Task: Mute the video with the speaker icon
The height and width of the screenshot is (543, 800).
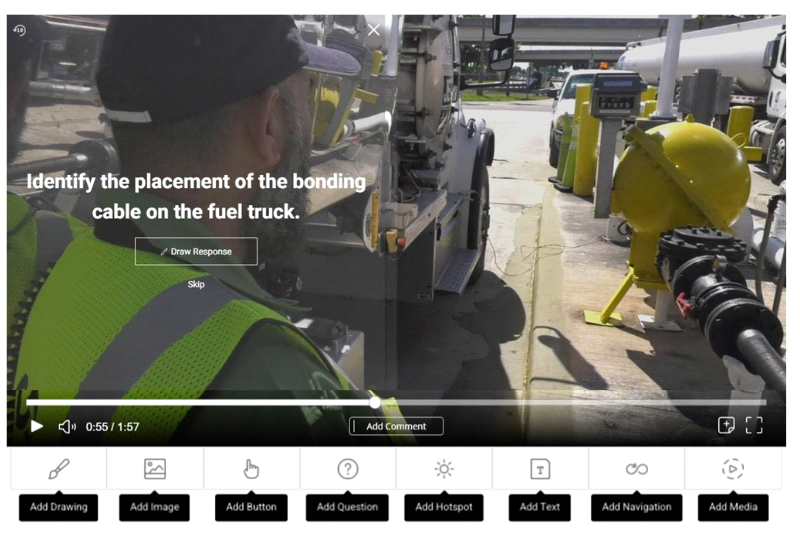Action: tap(67, 427)
